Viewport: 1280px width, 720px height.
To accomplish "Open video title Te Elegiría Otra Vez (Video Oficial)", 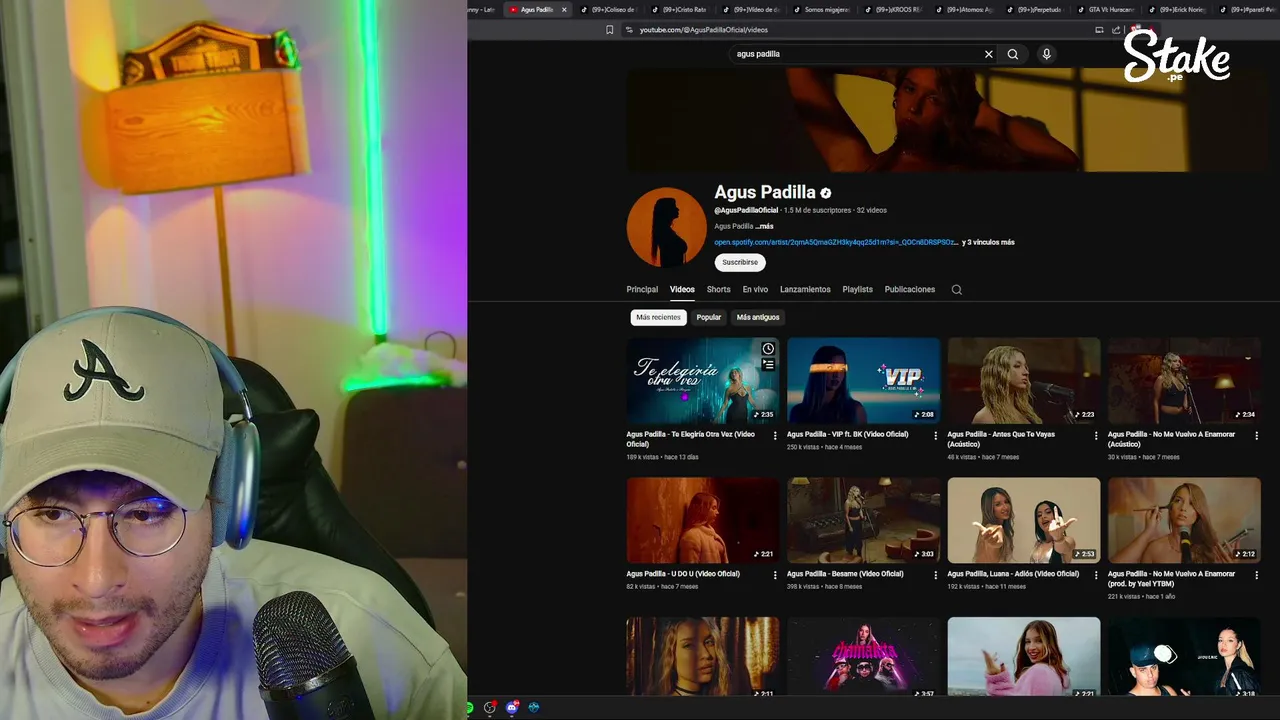I will pos(690,439).
